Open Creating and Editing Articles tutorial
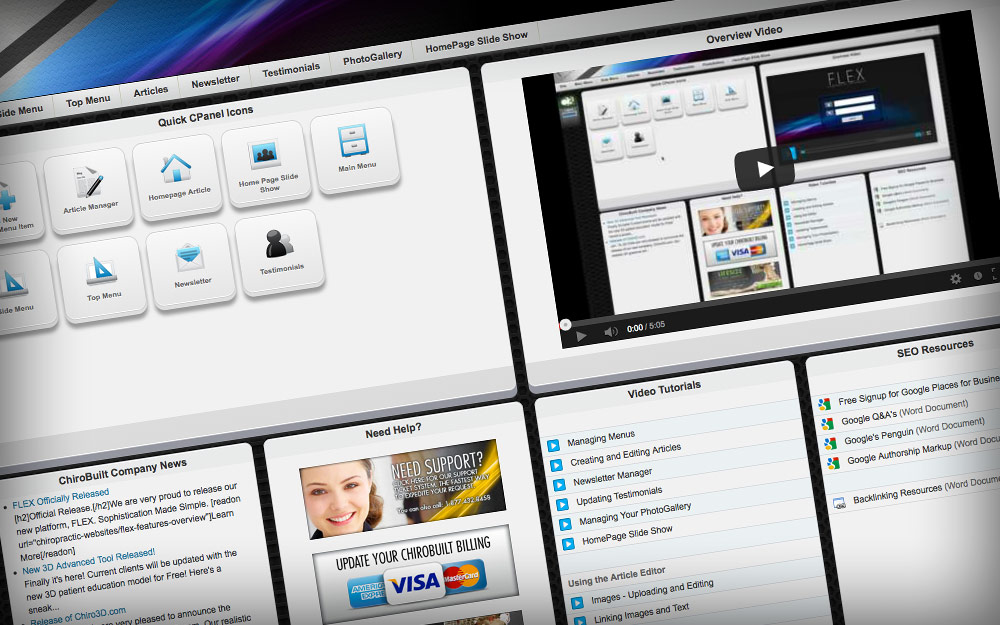 point(626,454)
